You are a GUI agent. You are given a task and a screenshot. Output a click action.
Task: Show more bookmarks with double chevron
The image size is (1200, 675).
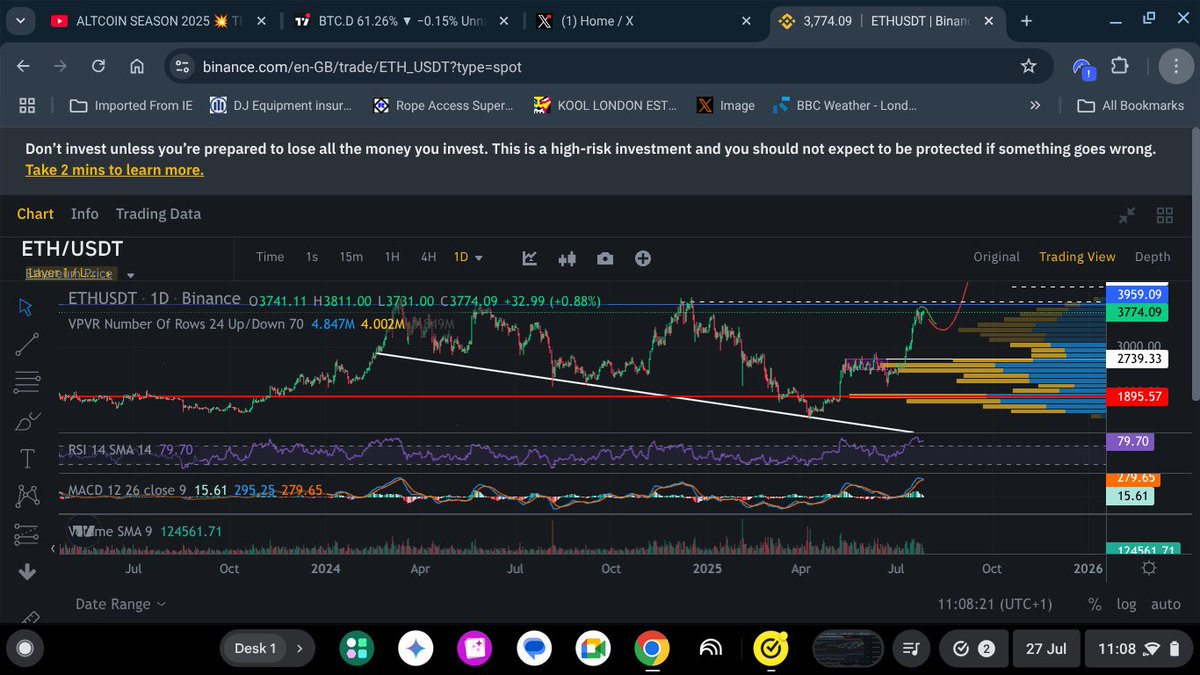tap(1035, 105)
